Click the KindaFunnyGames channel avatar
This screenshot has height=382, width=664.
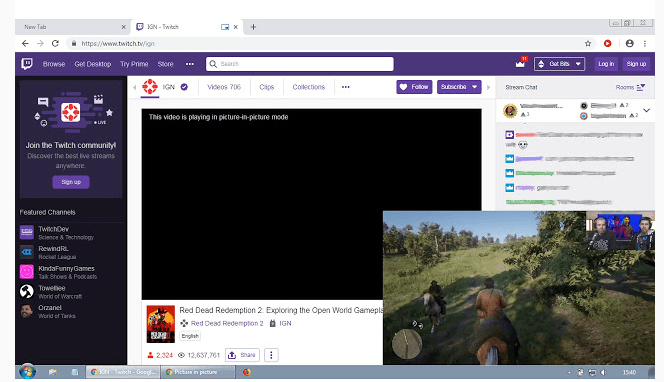(x=27, y=271)
